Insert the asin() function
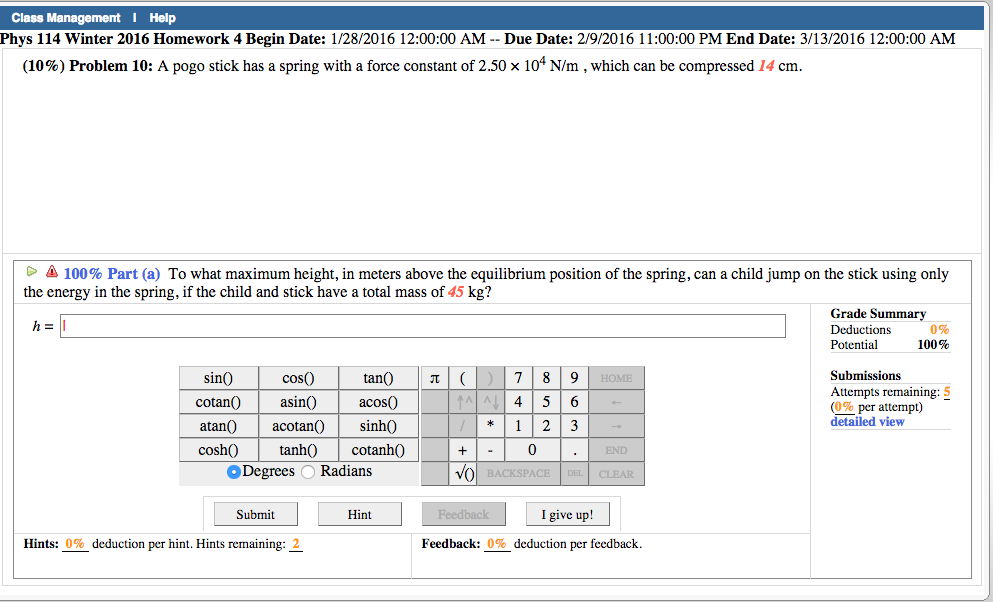The image size is (993, 602). [298, 402]
